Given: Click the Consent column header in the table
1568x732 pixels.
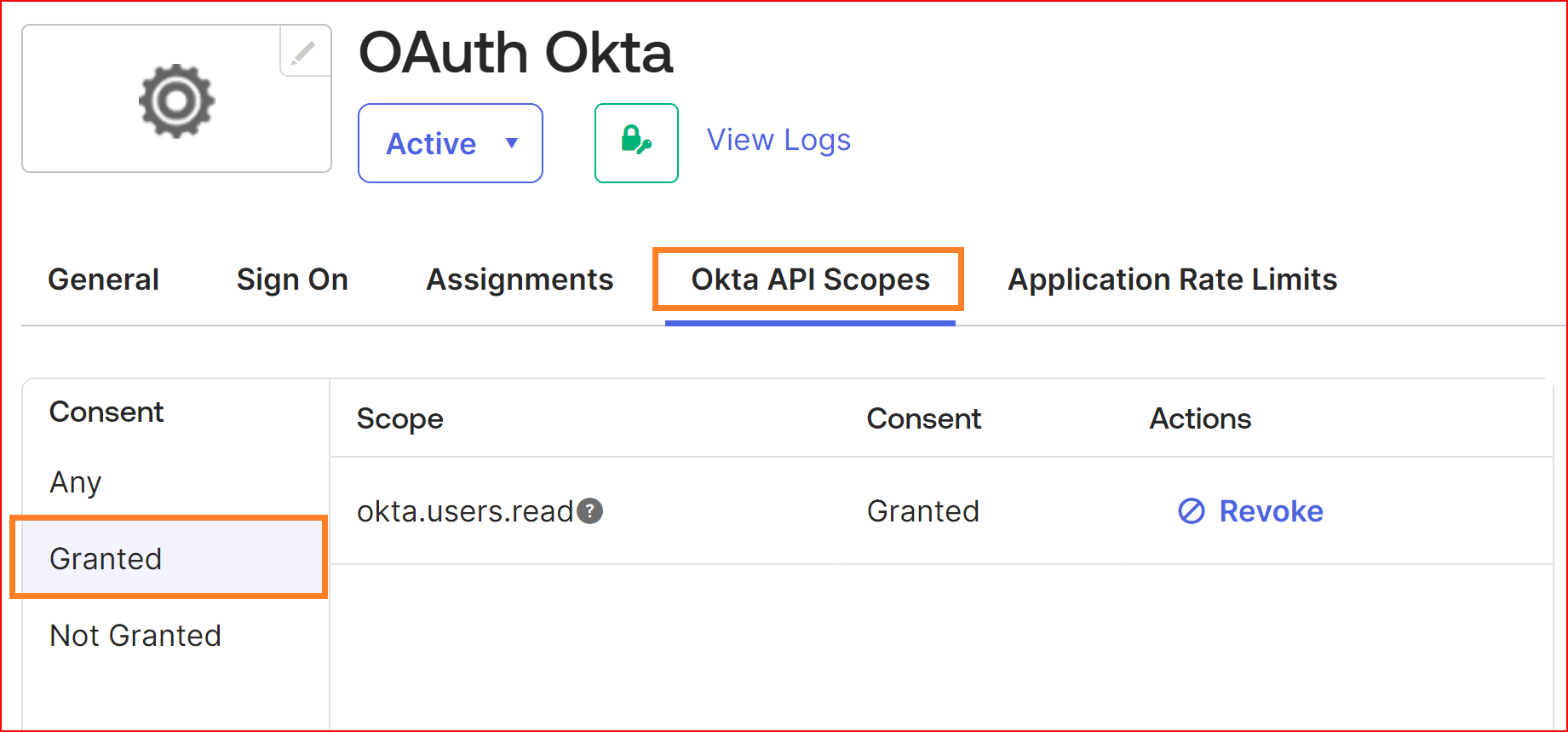Looking at the screenshot, I should coord(924,418).
